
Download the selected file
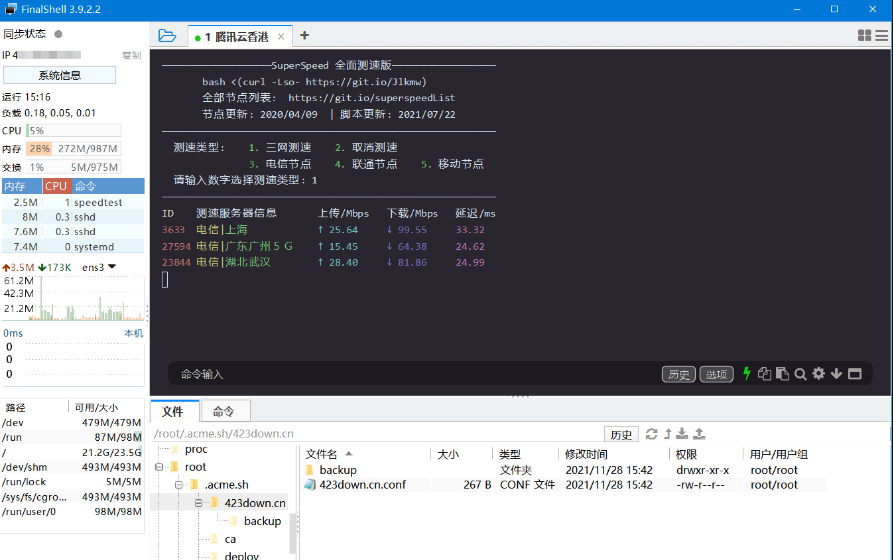[682, 434]
